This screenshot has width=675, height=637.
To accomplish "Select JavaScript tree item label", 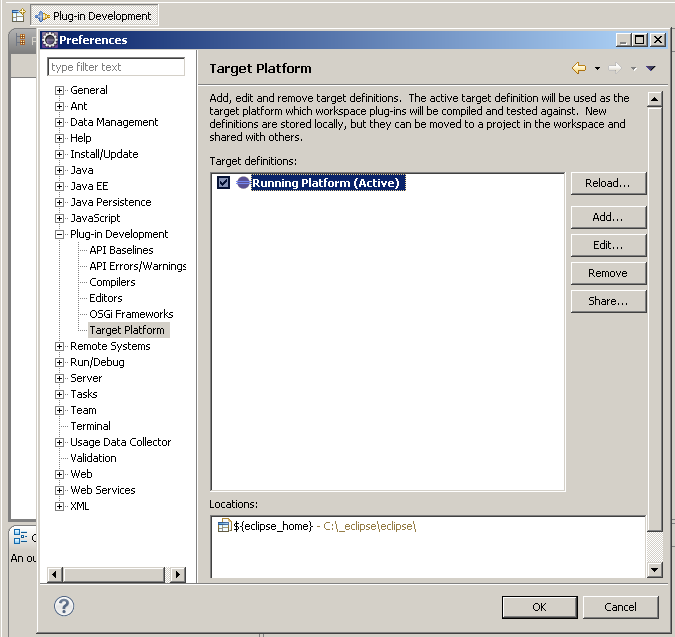I will pos(95,218).
